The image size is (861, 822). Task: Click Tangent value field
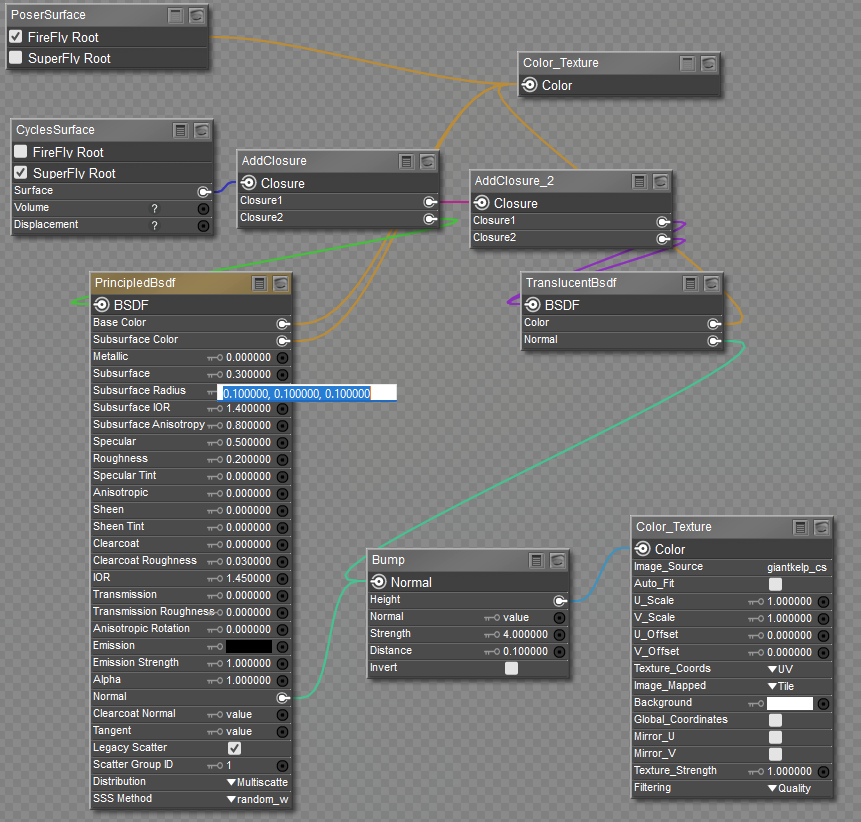coord(239,731)
